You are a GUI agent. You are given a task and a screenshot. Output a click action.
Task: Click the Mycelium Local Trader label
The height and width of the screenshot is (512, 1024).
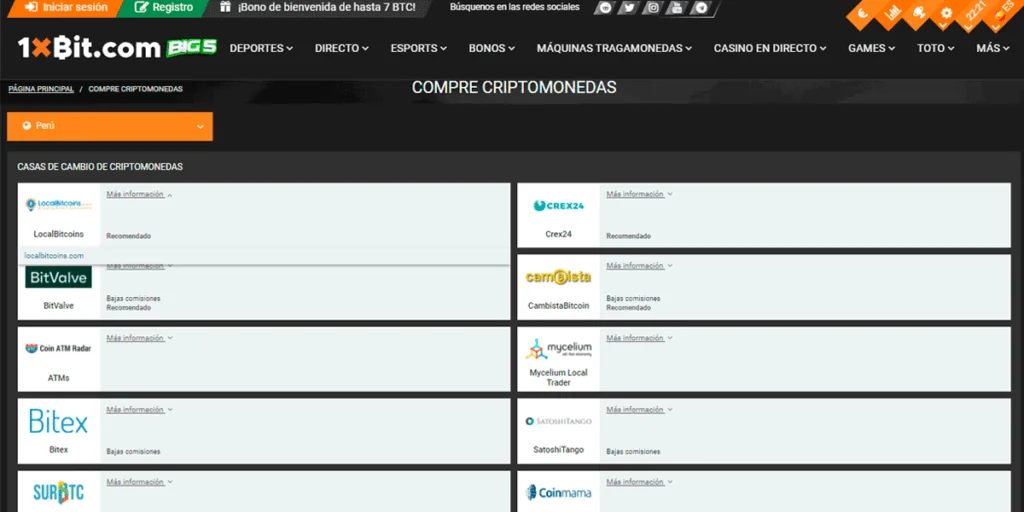558,377
